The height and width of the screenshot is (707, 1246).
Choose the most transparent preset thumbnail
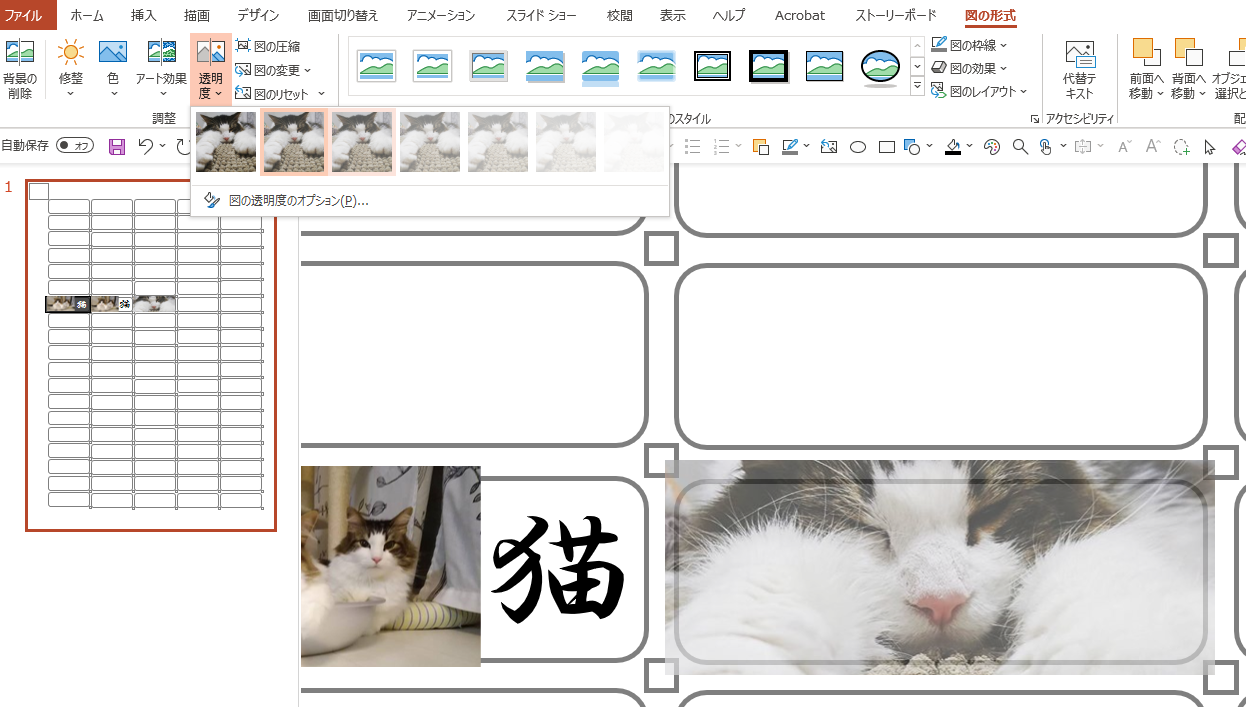[x=634, y=142]
